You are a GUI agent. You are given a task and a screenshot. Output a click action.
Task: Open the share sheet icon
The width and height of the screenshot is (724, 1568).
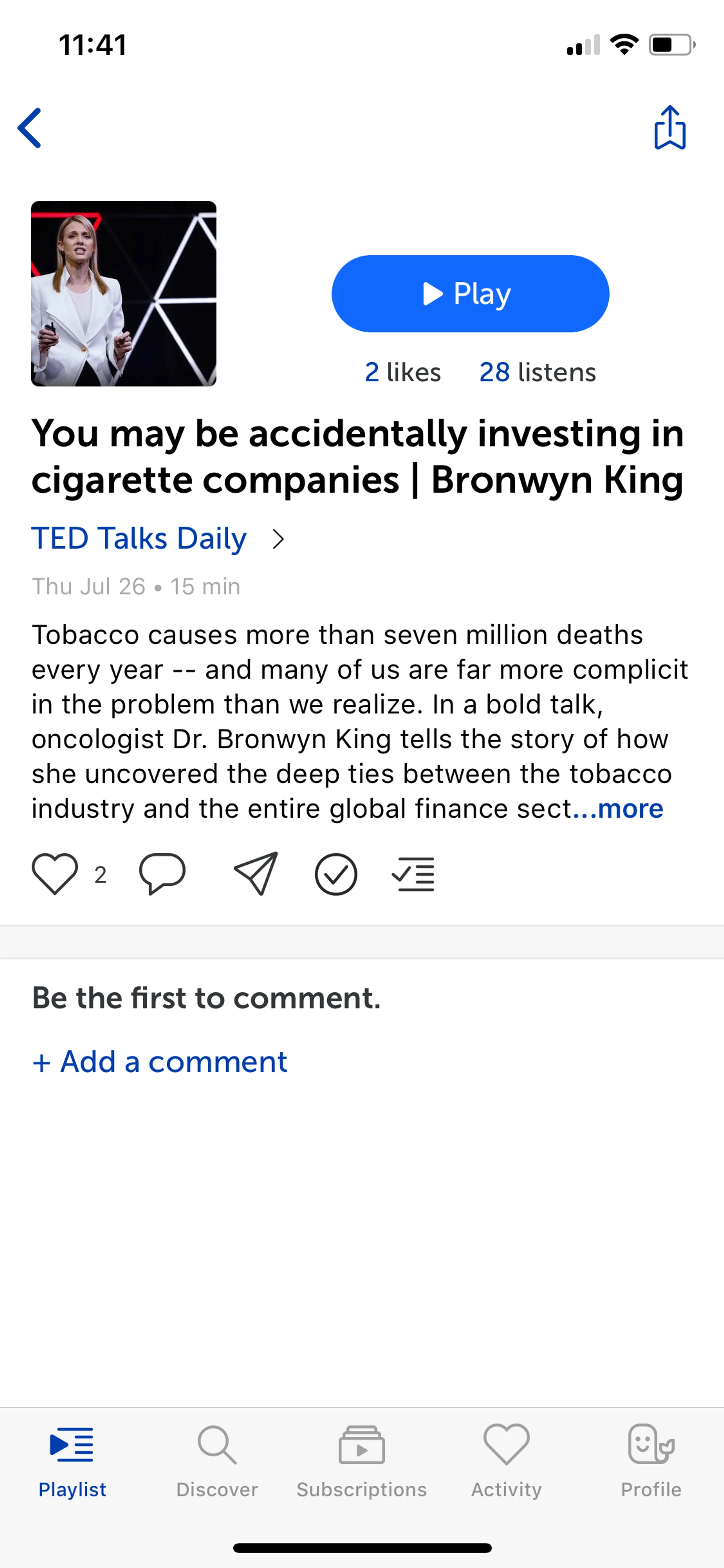(669, 128)
